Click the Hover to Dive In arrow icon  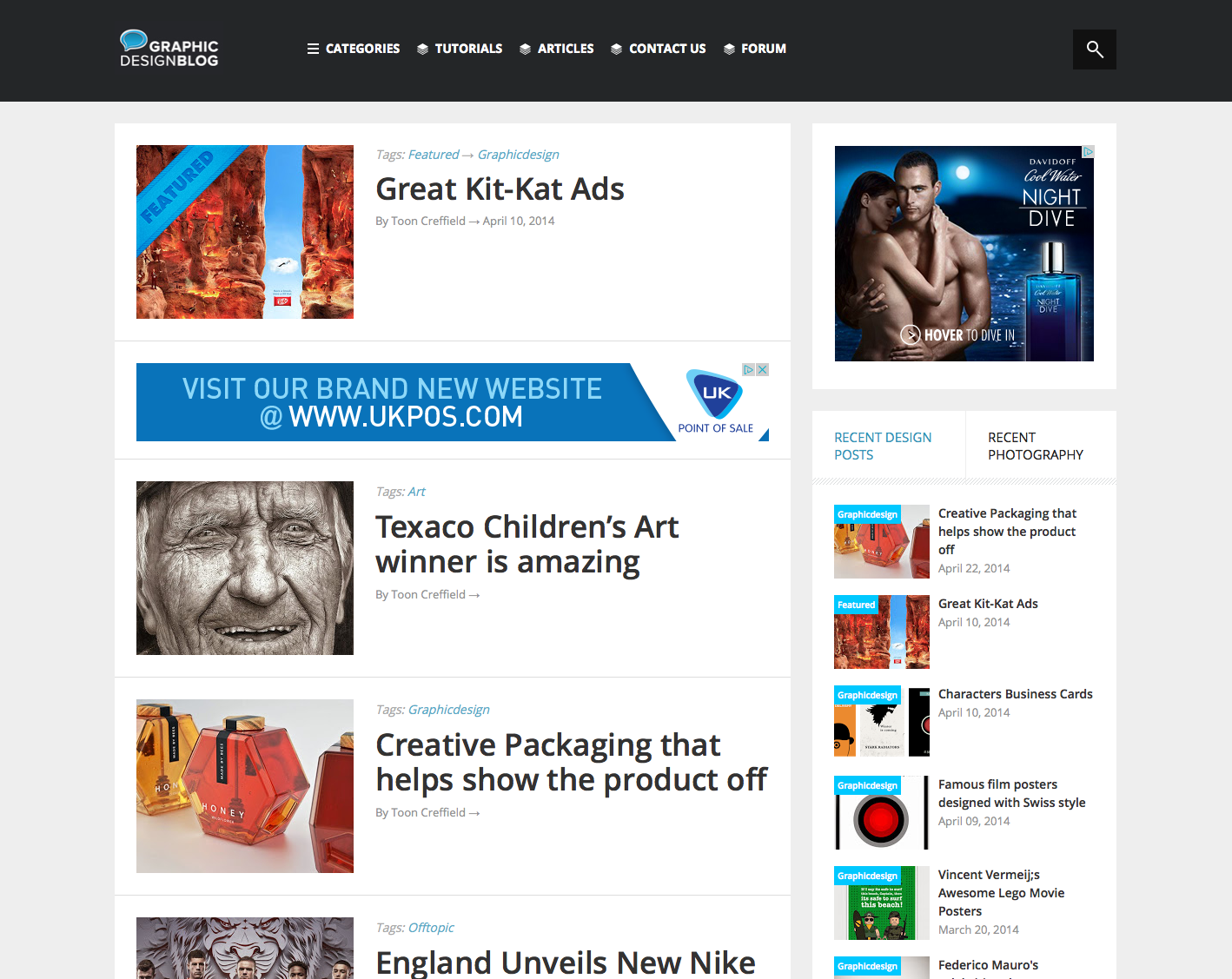click(x=910, y=334)
